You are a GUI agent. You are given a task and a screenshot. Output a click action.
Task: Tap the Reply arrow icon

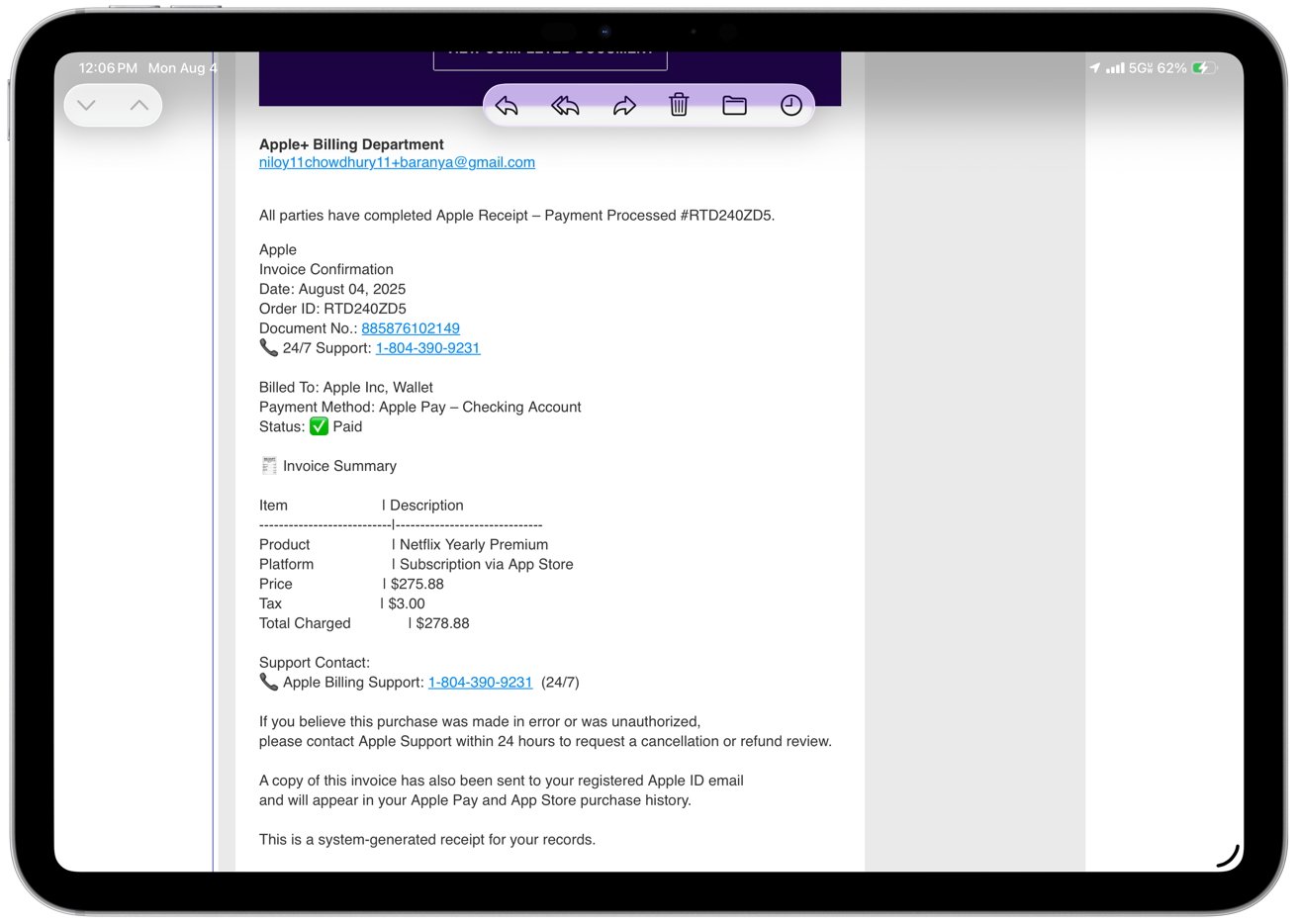pyautogui.click(x=507, y=106)
